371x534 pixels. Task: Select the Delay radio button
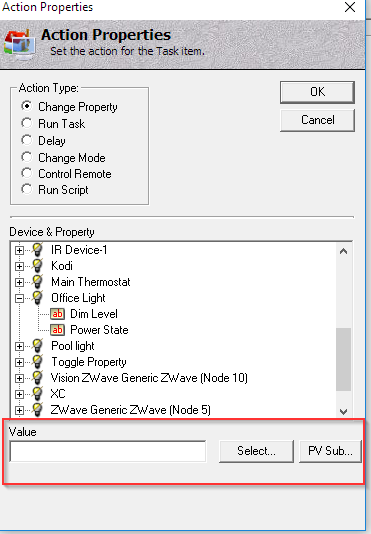tap(27, 140)
